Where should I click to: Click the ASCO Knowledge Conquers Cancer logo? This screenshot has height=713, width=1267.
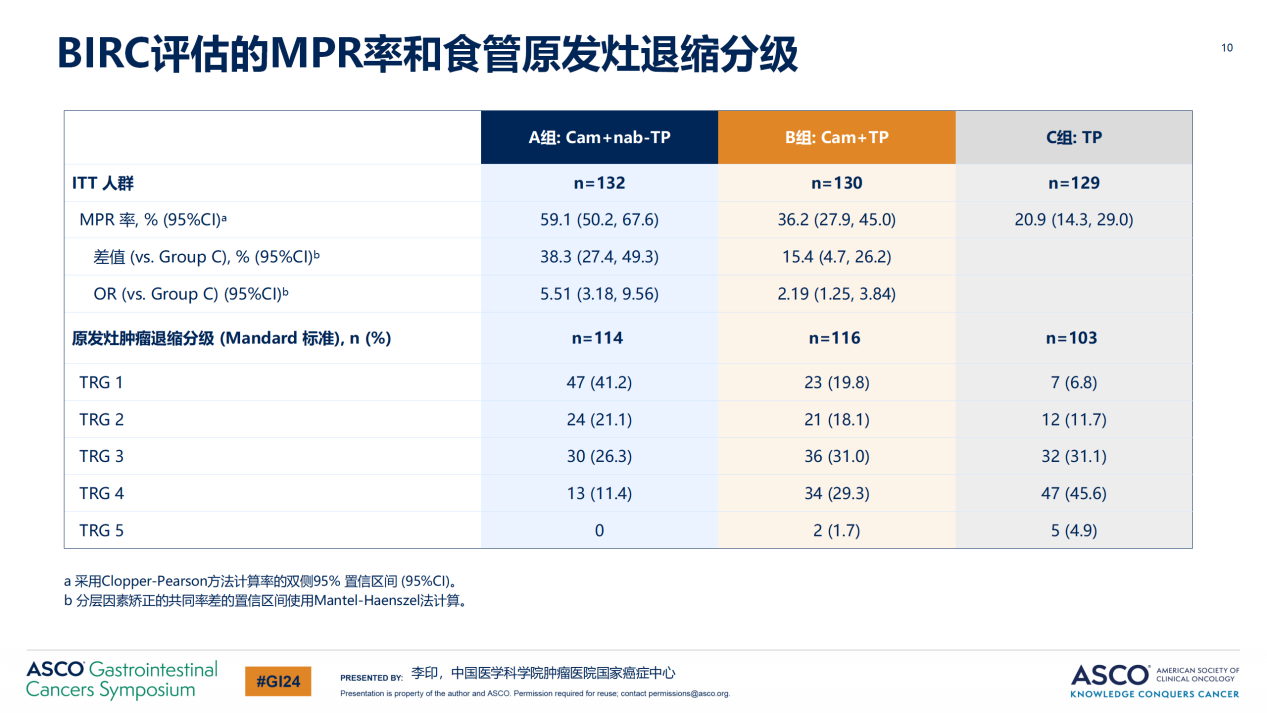1155,680
